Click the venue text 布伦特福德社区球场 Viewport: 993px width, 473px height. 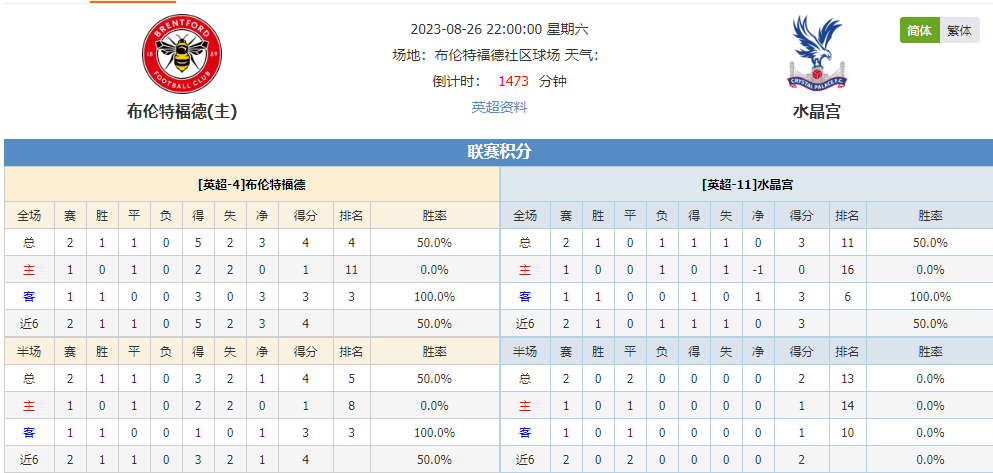click(x=497, y=55)
